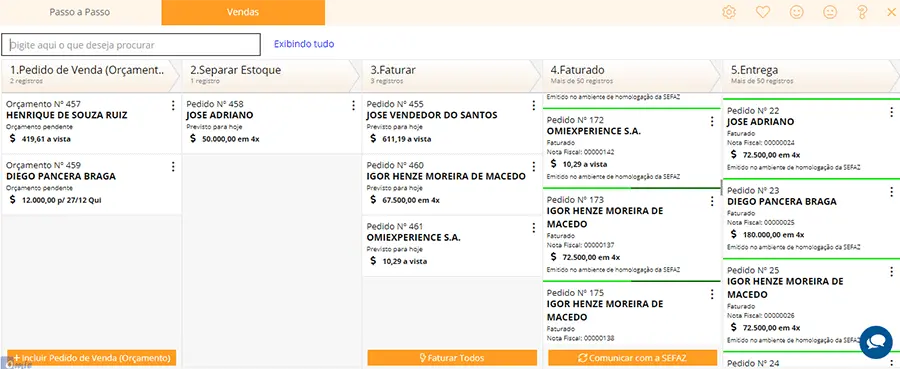Click dollar icon on Pedido Nº 460

pos(373,200)
